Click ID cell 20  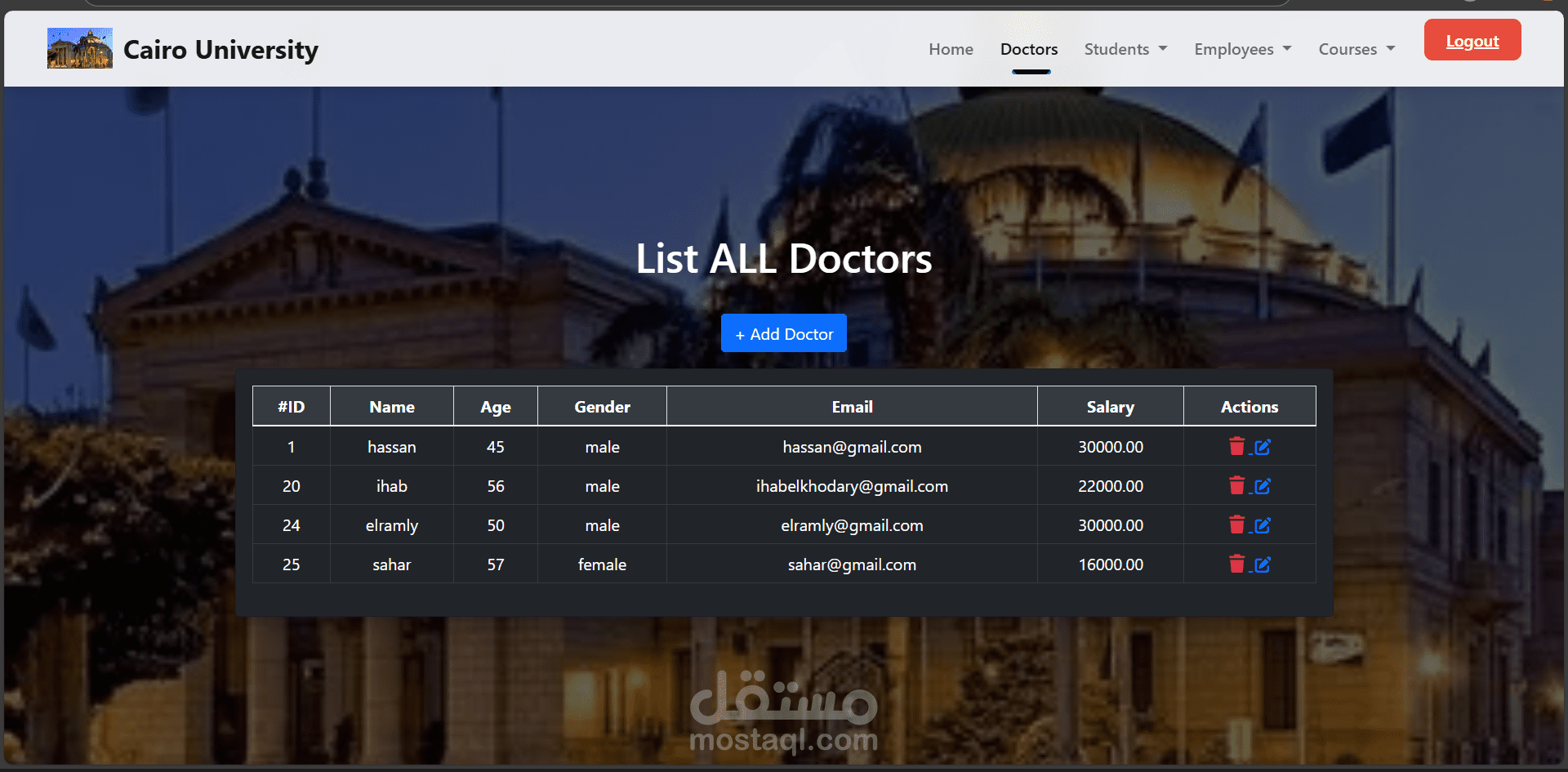292,486
